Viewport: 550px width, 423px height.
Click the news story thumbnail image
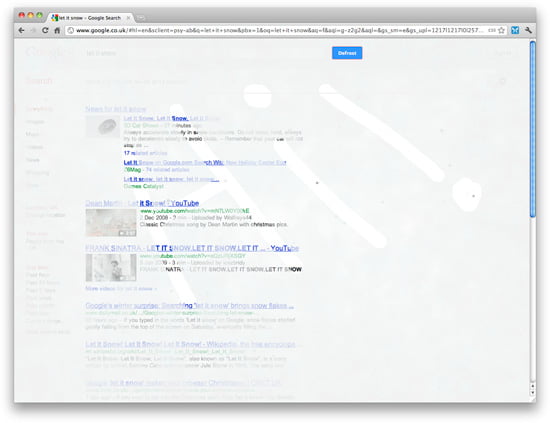point(103,126)
